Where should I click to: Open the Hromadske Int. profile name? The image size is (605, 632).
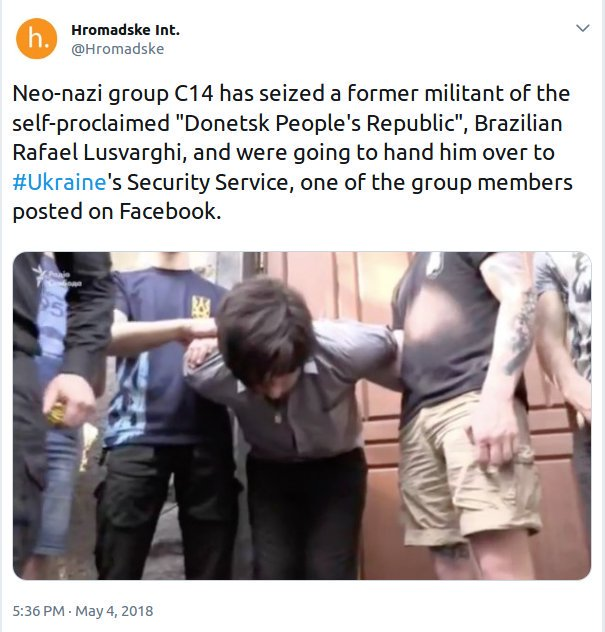[125, 30]
